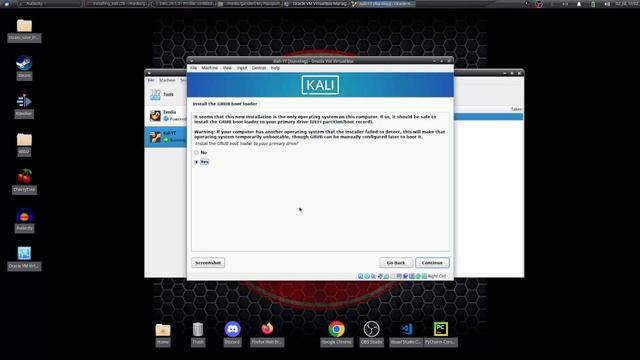Image resolution: width=640 pixels, height=360 pixels.
Task: Click the battery tray icon
Action: [593, 4]
